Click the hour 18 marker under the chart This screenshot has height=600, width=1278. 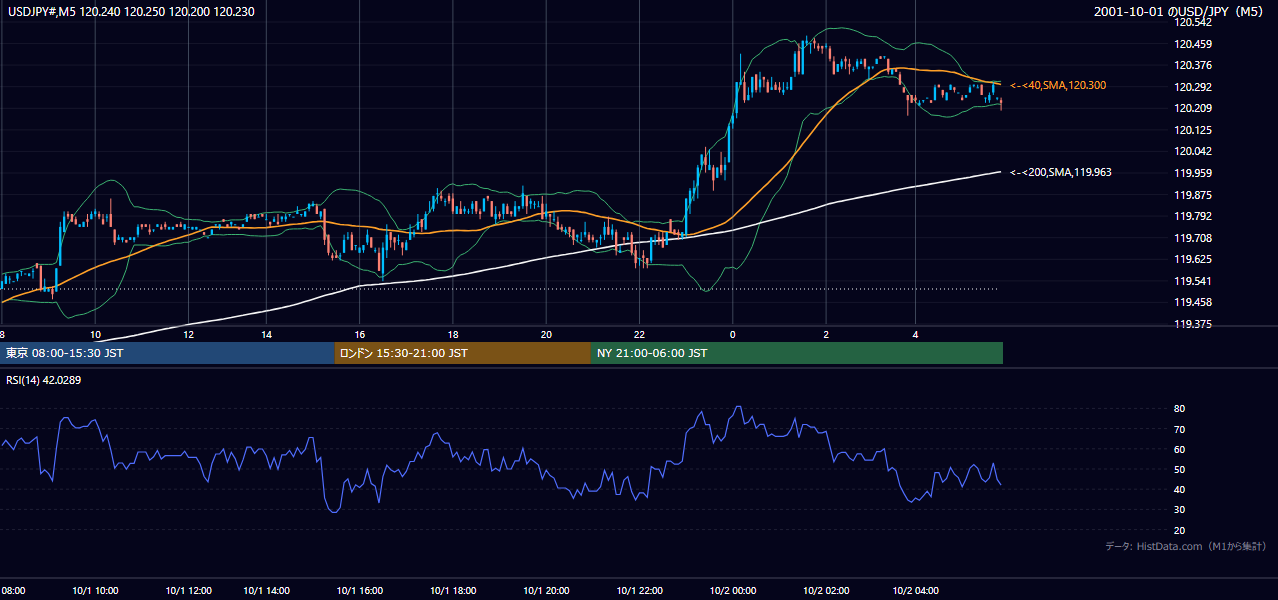[453, 334]
